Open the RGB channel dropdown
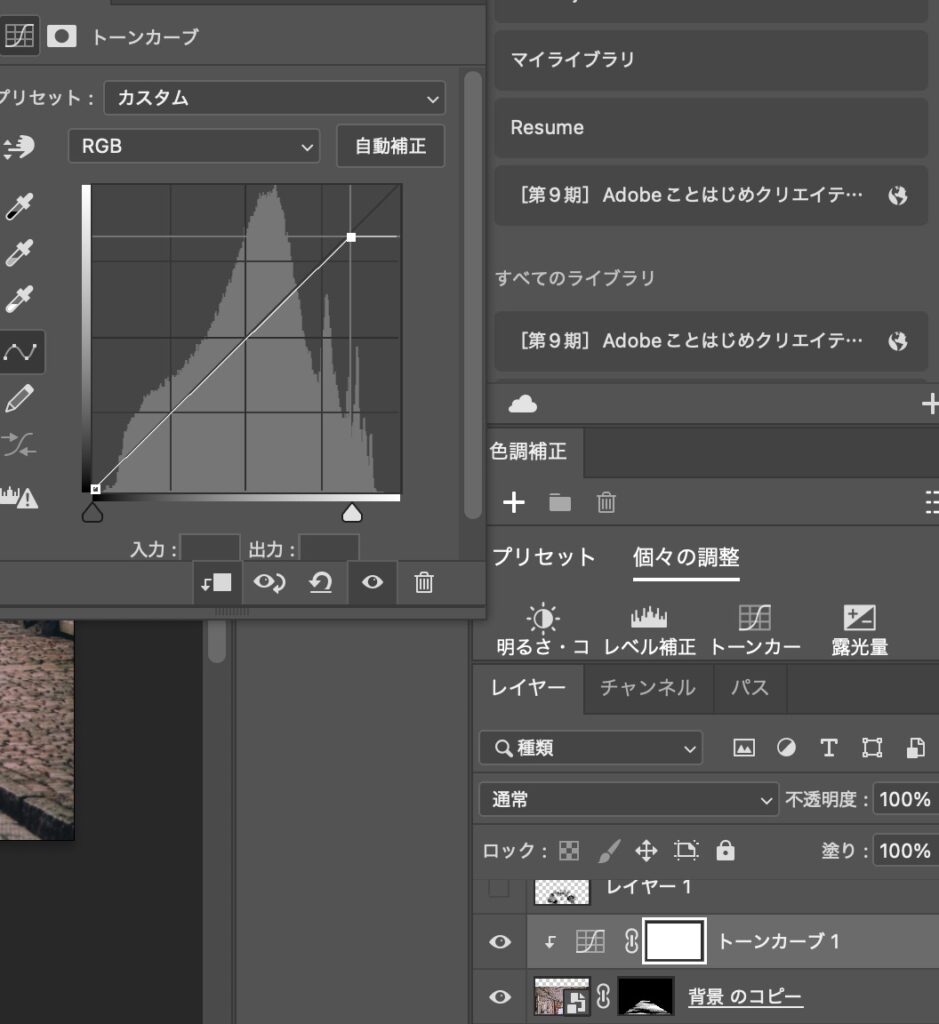The width and height of the screenshot is (939, 1024). (194, 146)
